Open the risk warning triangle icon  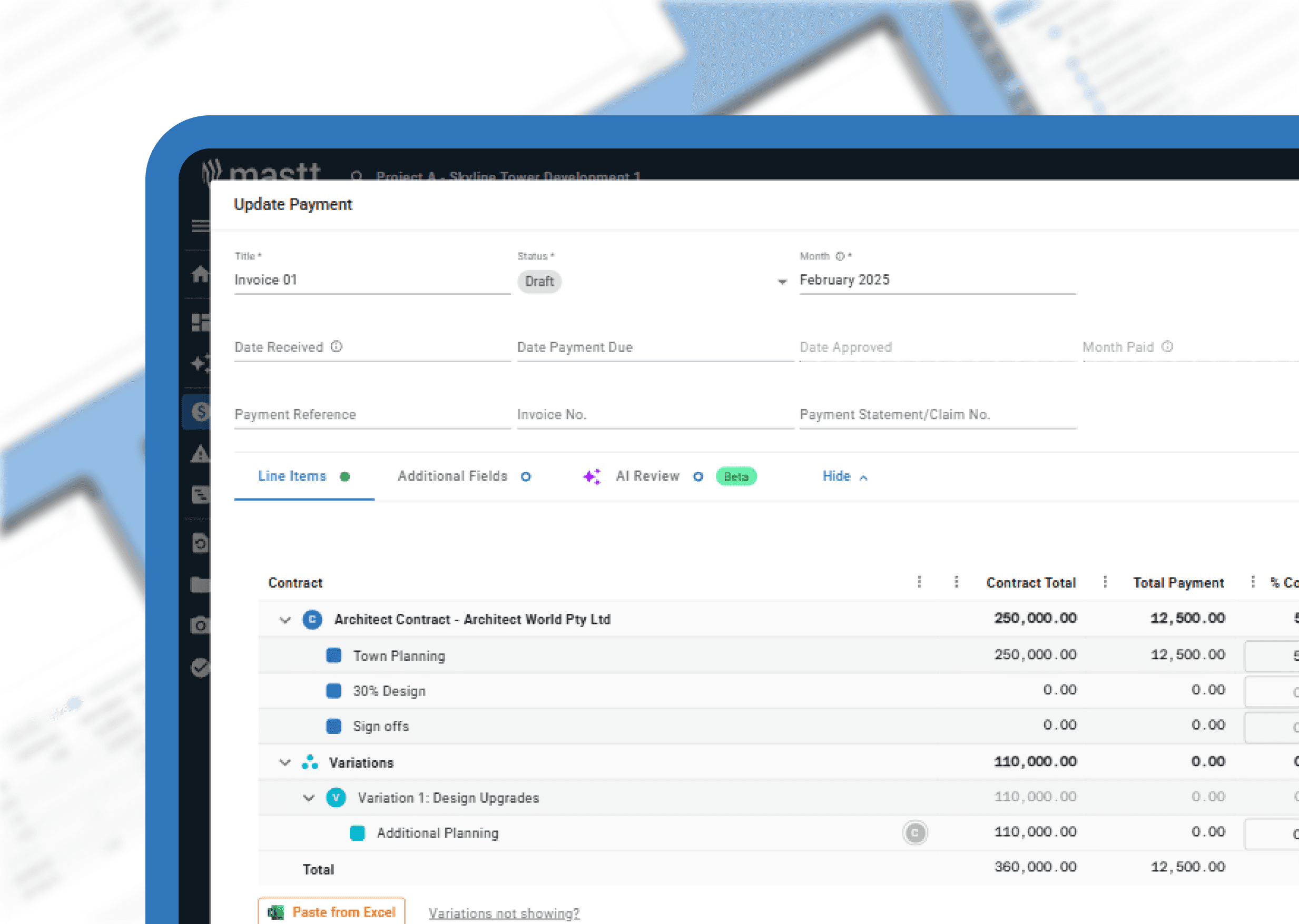coord(200,454)
